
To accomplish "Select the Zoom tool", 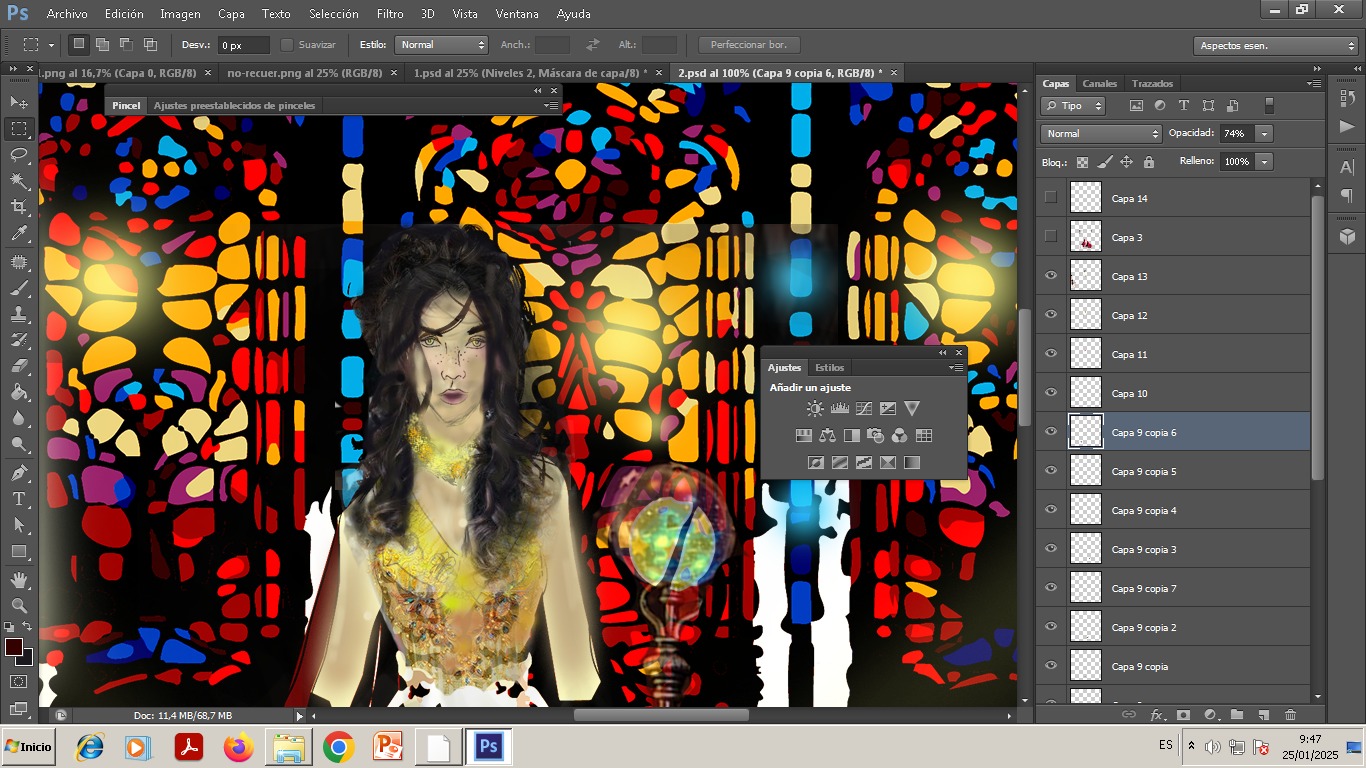I will pyautogui.click(x=19, y=605).
